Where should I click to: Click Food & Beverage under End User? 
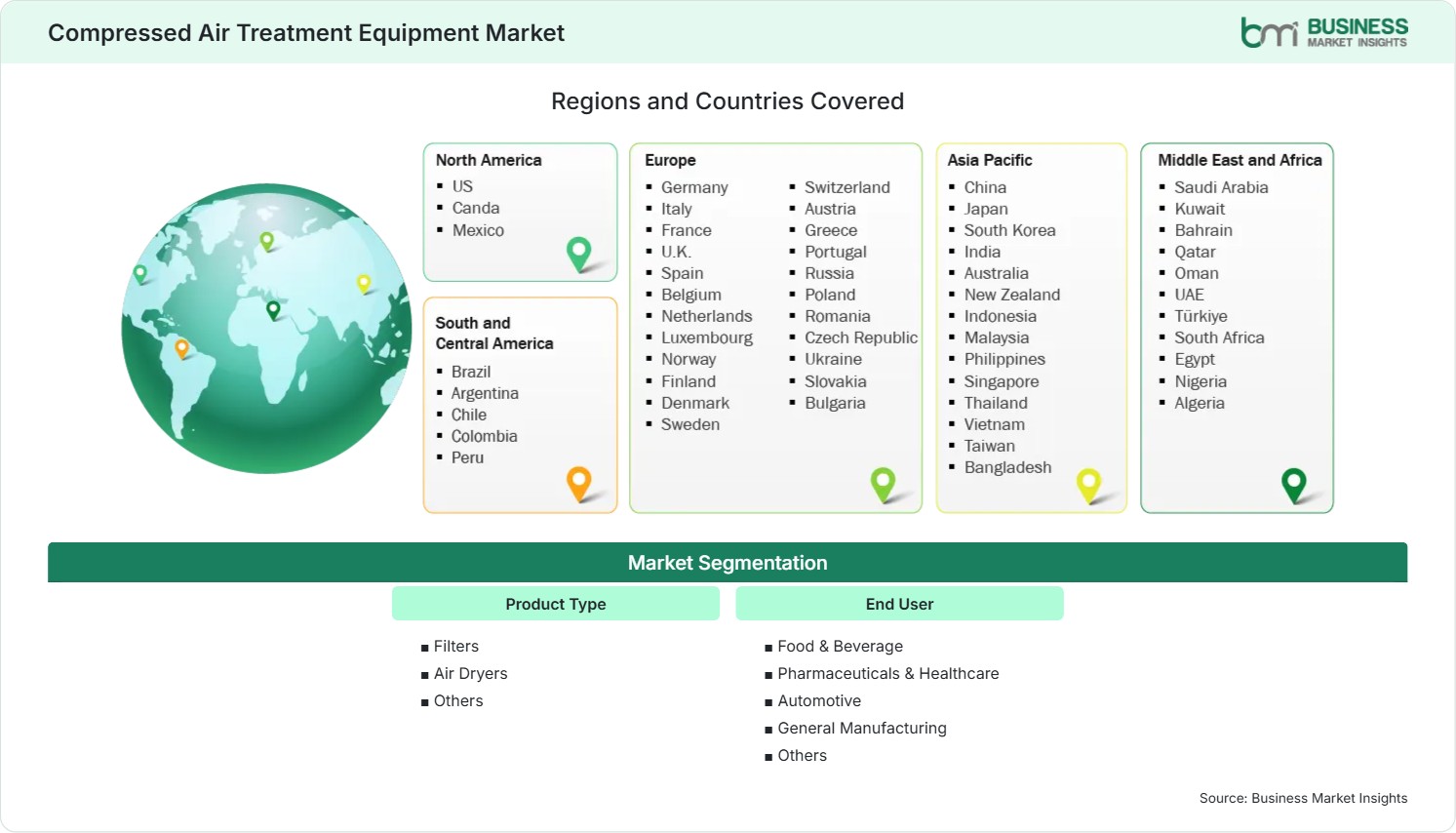click(x=840, y=646)
